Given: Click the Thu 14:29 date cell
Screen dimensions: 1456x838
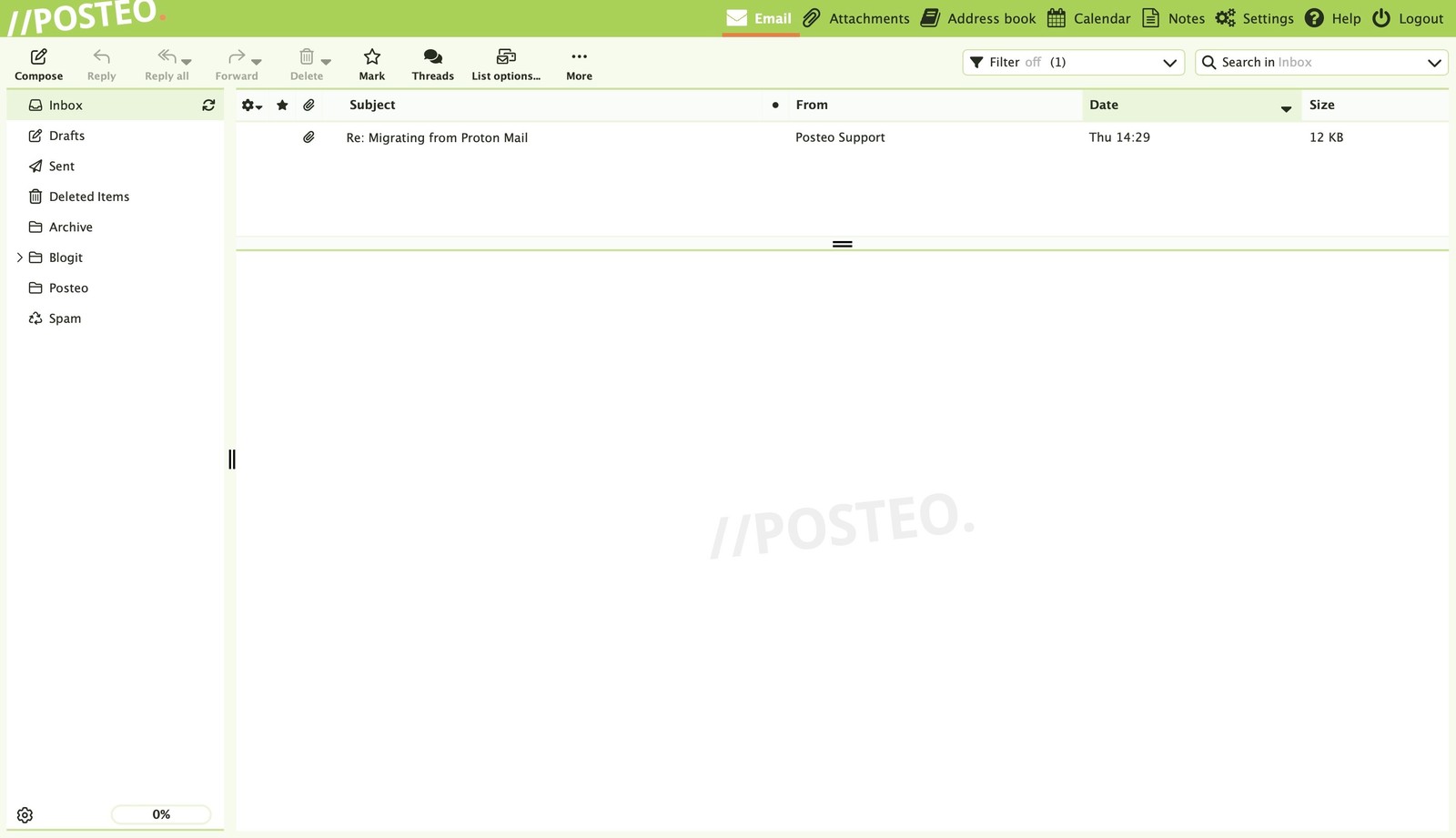Looking at the screenshot, I should (1119, 137).
